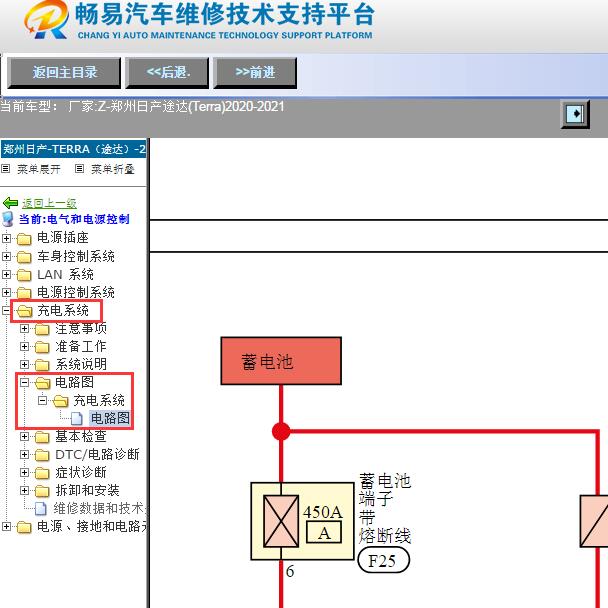Select the 电路图 leaf document item
This screenshot has width=608, height=608.
point(110,418)
